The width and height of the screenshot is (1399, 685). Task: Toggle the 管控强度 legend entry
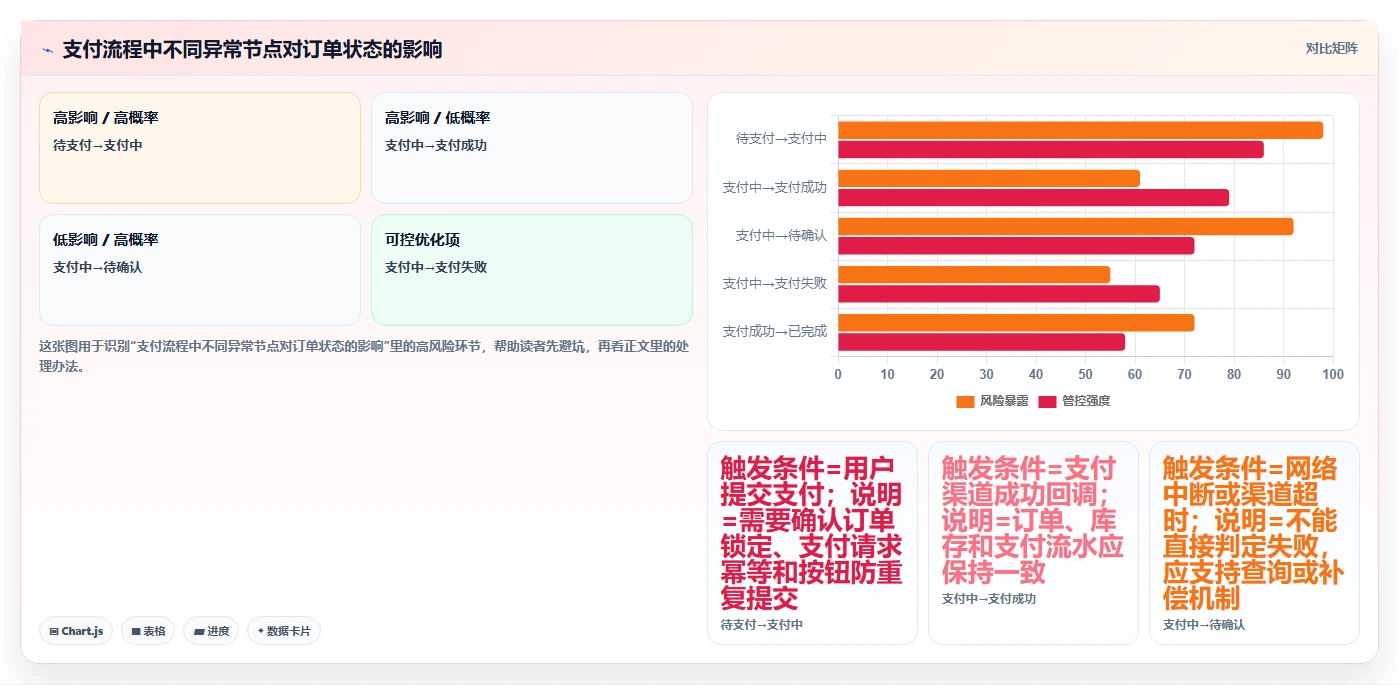pyautogui.click(x=1074, y=401)
